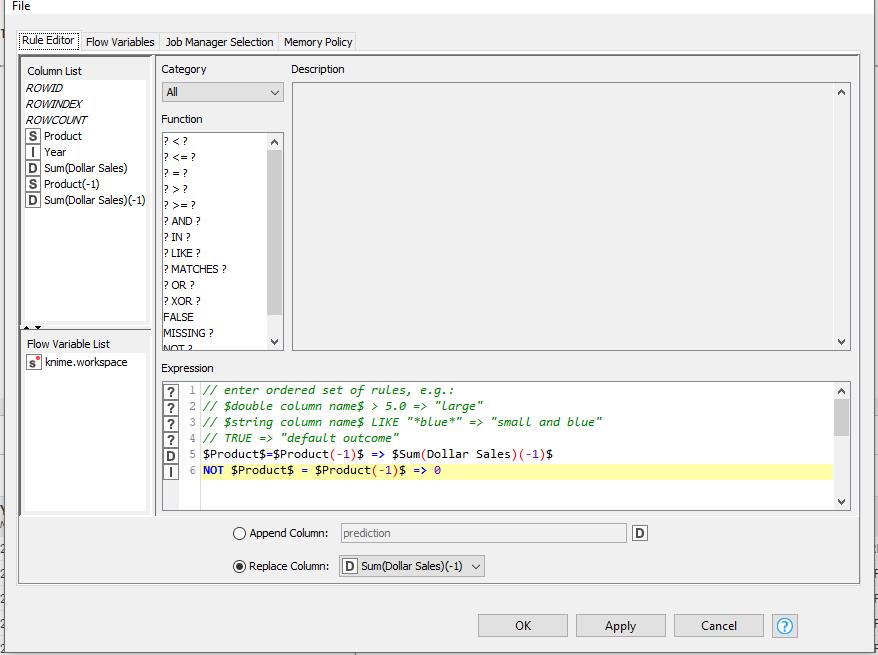Choose the '? <= ?' function

180,157
